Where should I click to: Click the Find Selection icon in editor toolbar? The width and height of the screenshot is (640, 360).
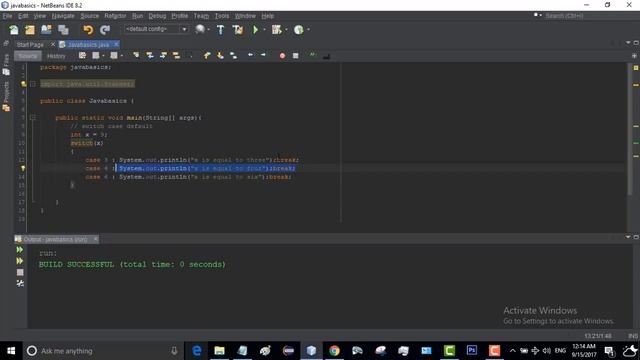136,55
